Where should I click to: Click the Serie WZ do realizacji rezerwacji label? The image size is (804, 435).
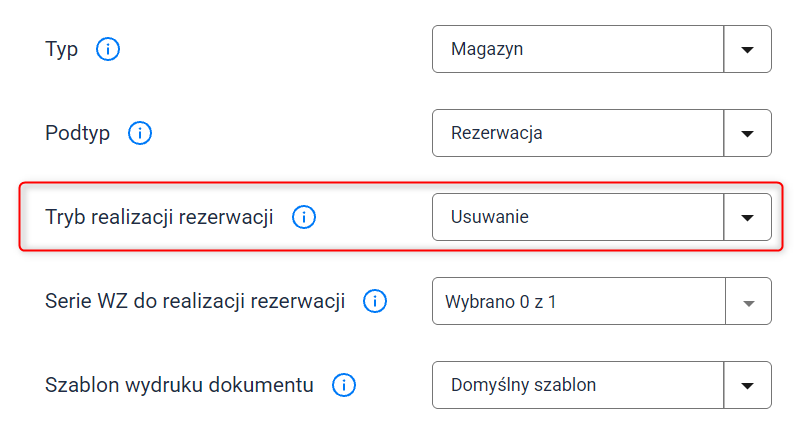195,301
